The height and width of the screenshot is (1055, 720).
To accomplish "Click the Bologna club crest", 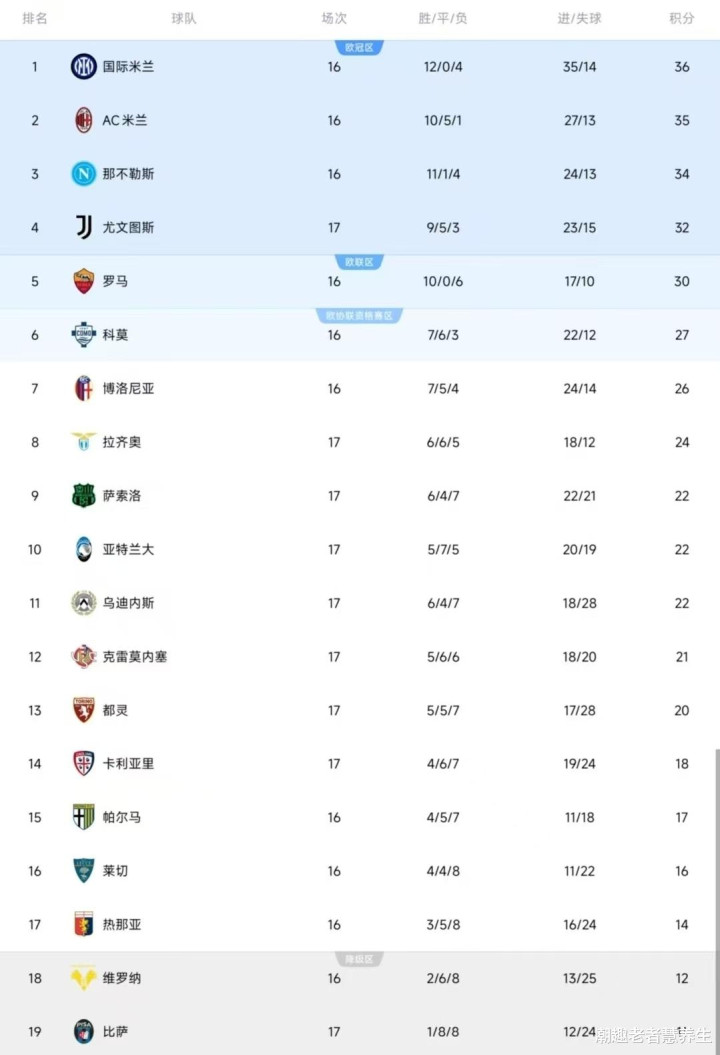I will (84, 389).
